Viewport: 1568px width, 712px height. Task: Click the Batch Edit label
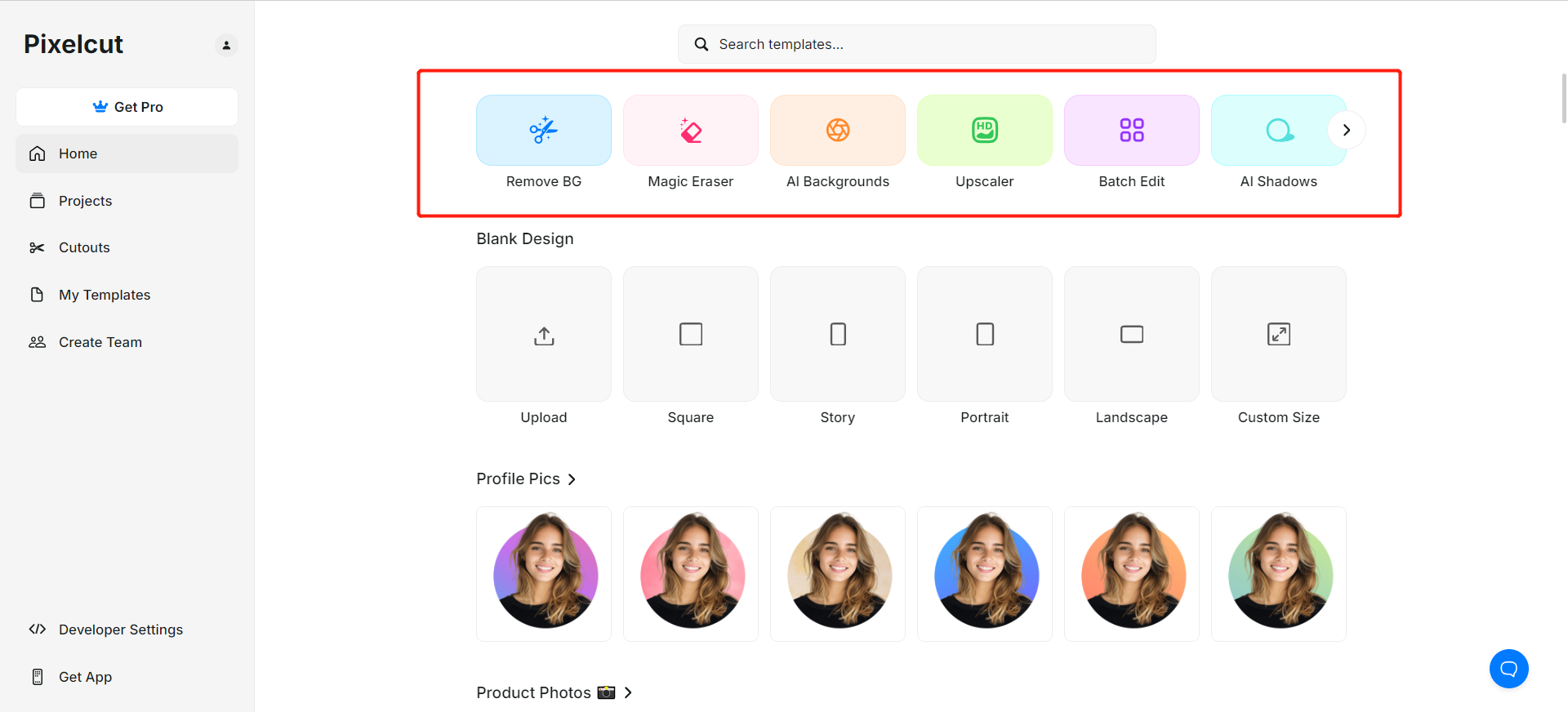[1132, 181]
